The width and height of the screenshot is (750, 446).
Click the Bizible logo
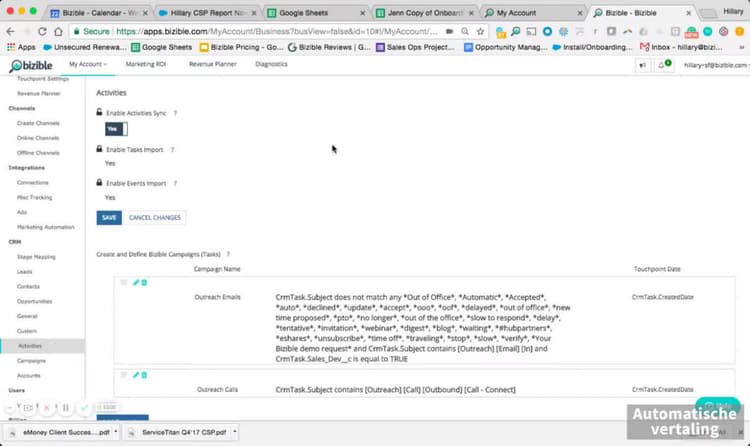point(31,66)
